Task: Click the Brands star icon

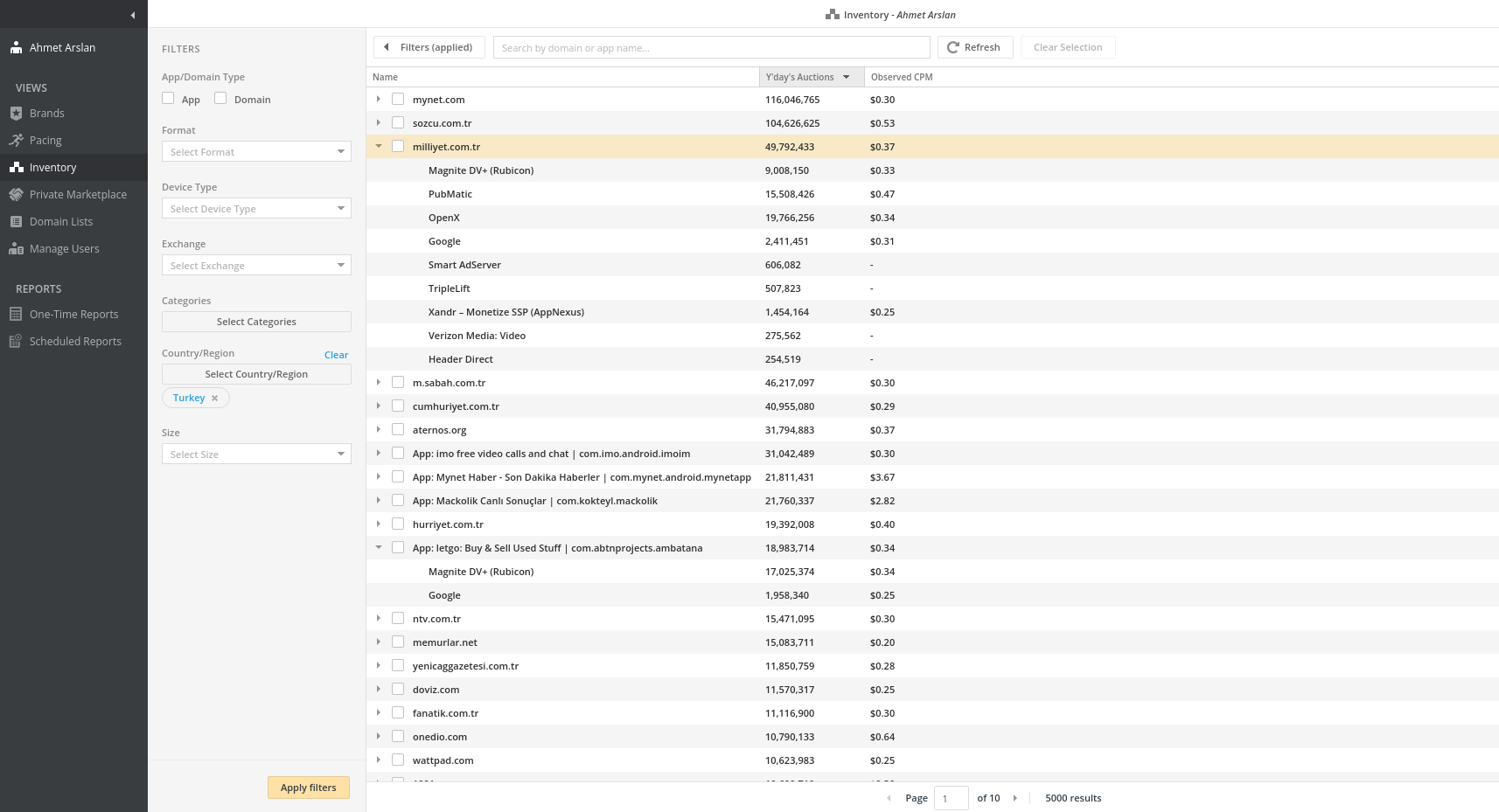Action: point(16,113)
